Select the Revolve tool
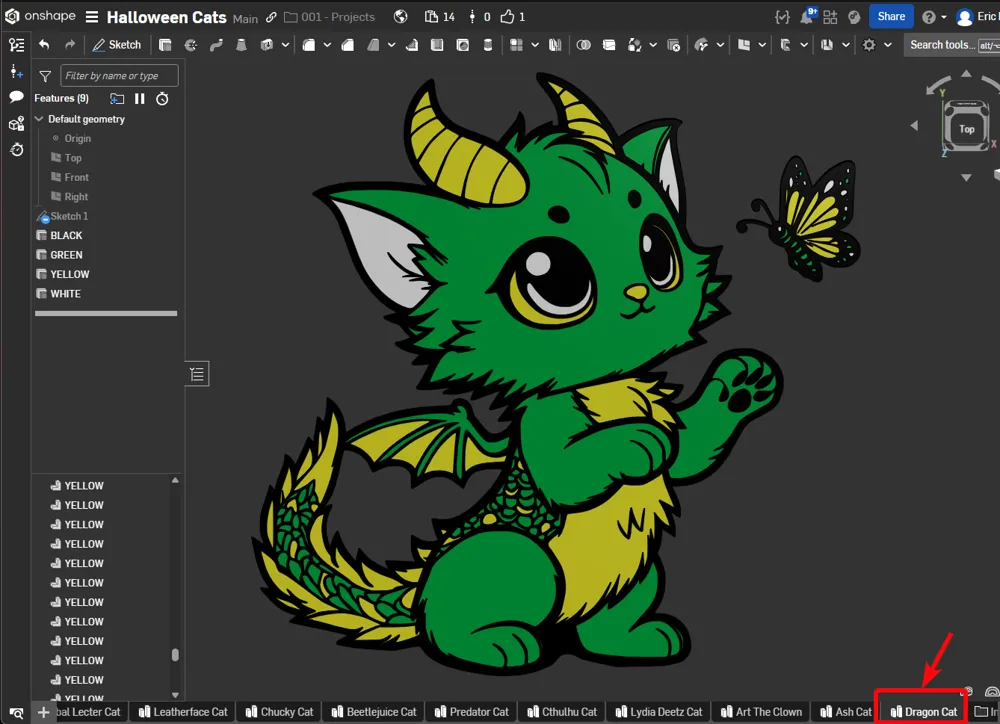Screen dimensions: 1000x724 tap(191, 45)
